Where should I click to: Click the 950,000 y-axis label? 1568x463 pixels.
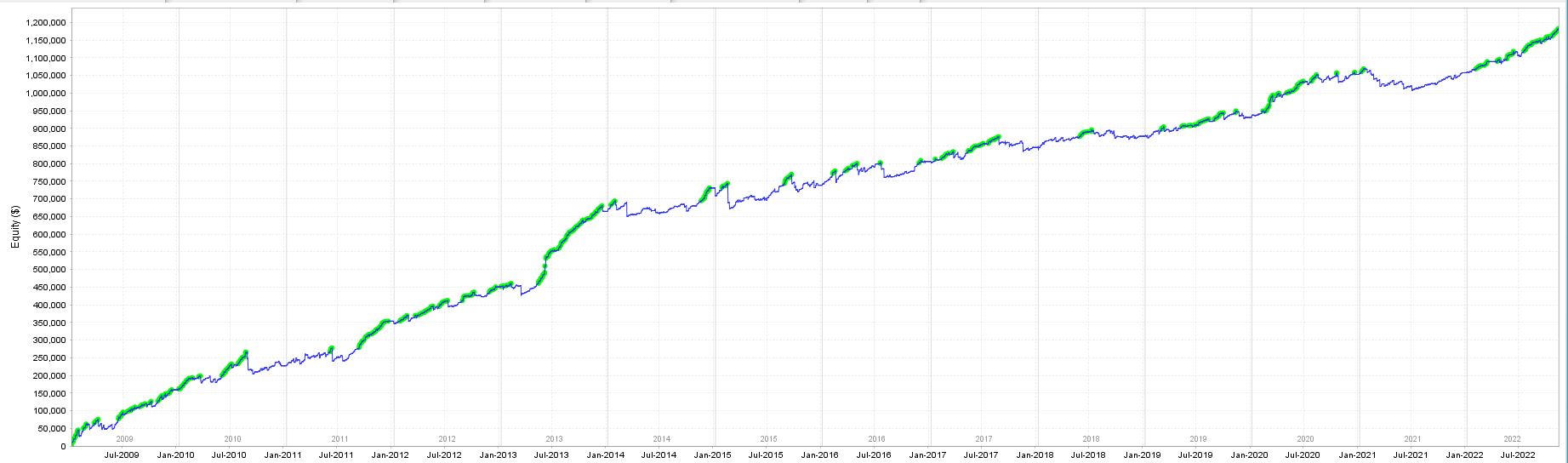49,111
